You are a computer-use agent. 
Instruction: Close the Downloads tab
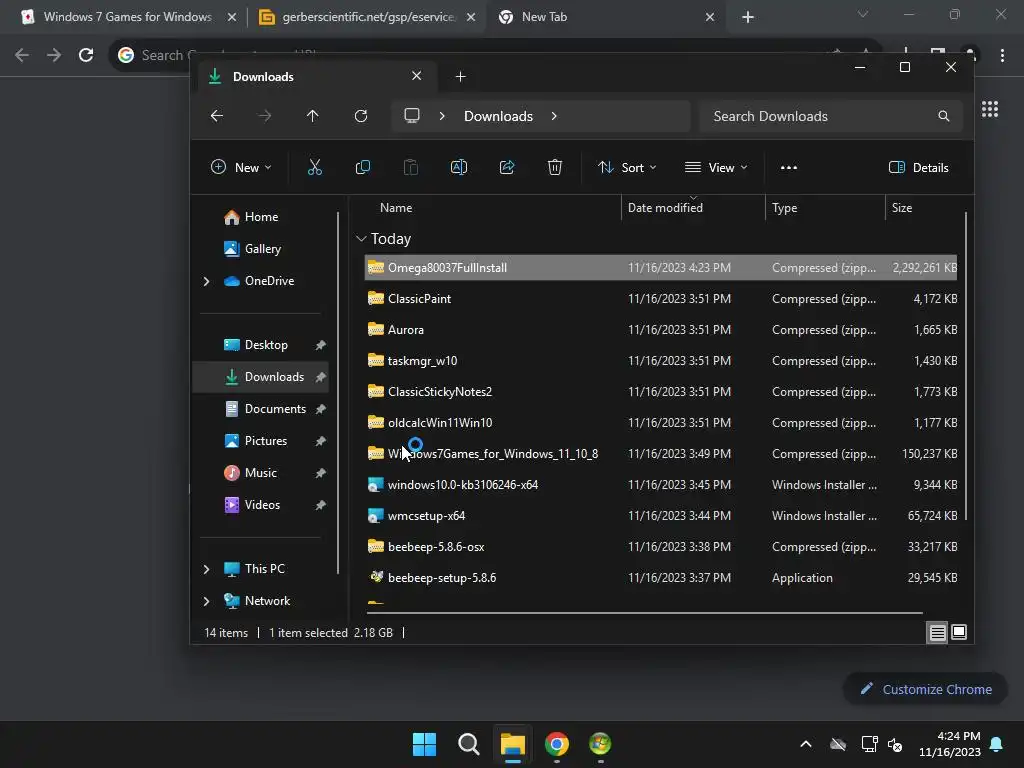[417, 76]
